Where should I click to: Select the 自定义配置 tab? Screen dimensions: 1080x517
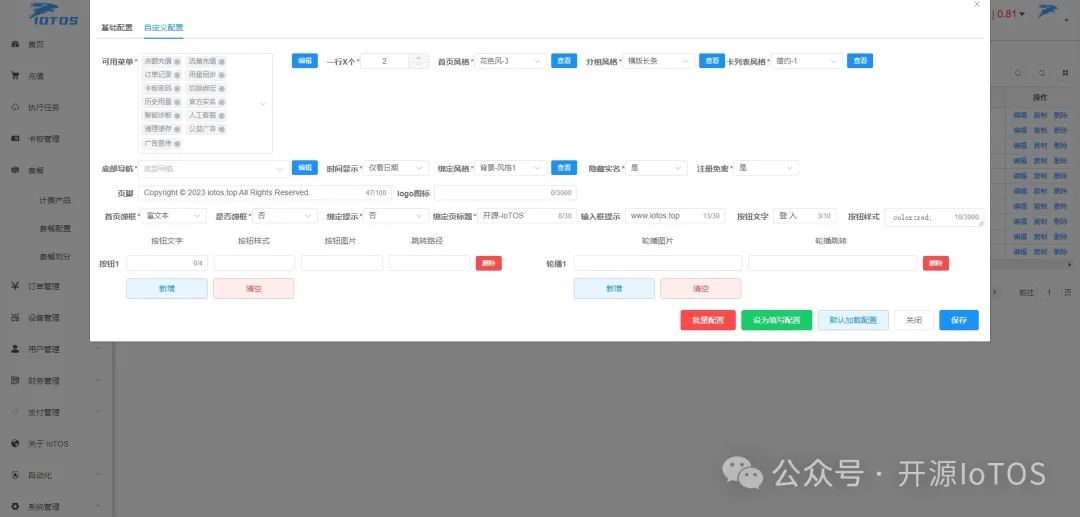pyautogui.click(x=163, y=28)
